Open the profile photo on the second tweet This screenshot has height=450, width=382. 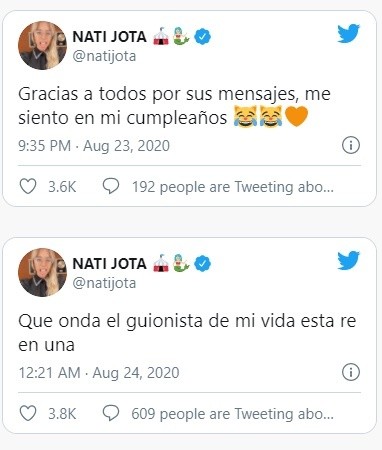pyautogui.click(x=42, y=272)
